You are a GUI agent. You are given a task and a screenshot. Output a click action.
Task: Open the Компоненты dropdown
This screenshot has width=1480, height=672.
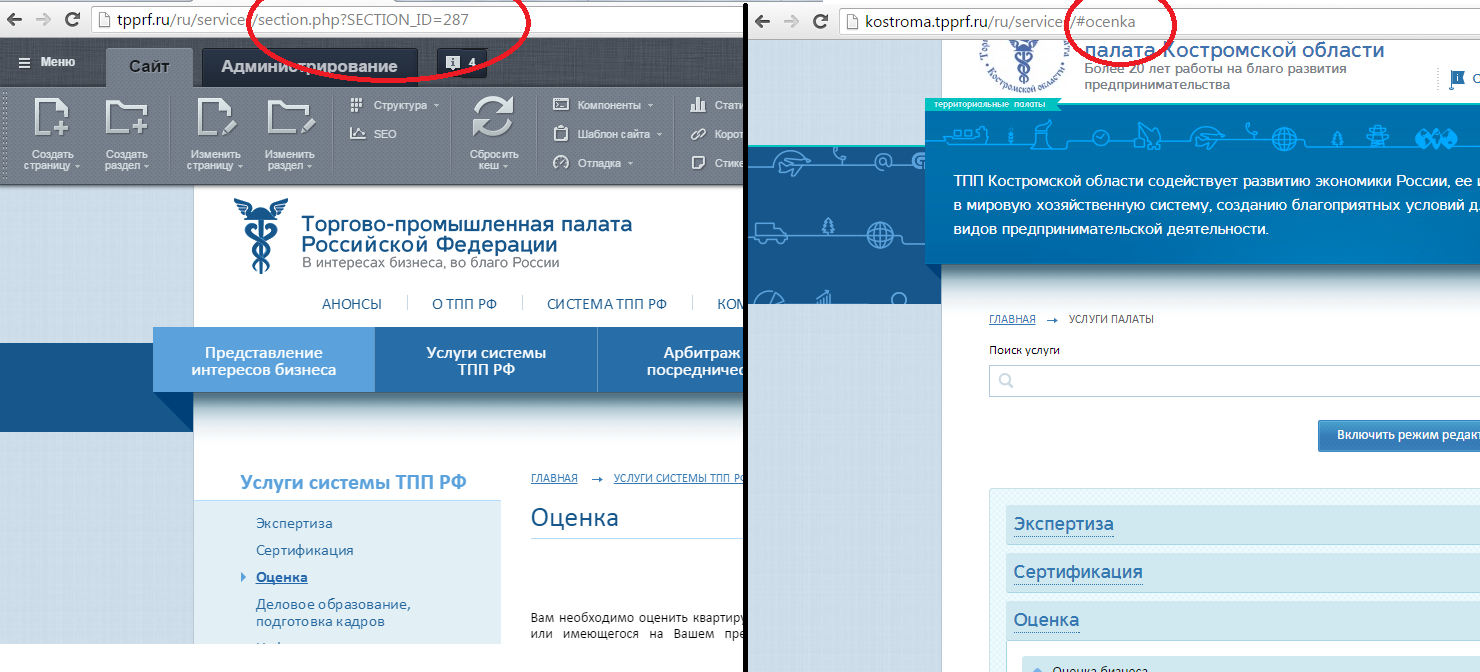pyautogui.click(x=603, y=105)
